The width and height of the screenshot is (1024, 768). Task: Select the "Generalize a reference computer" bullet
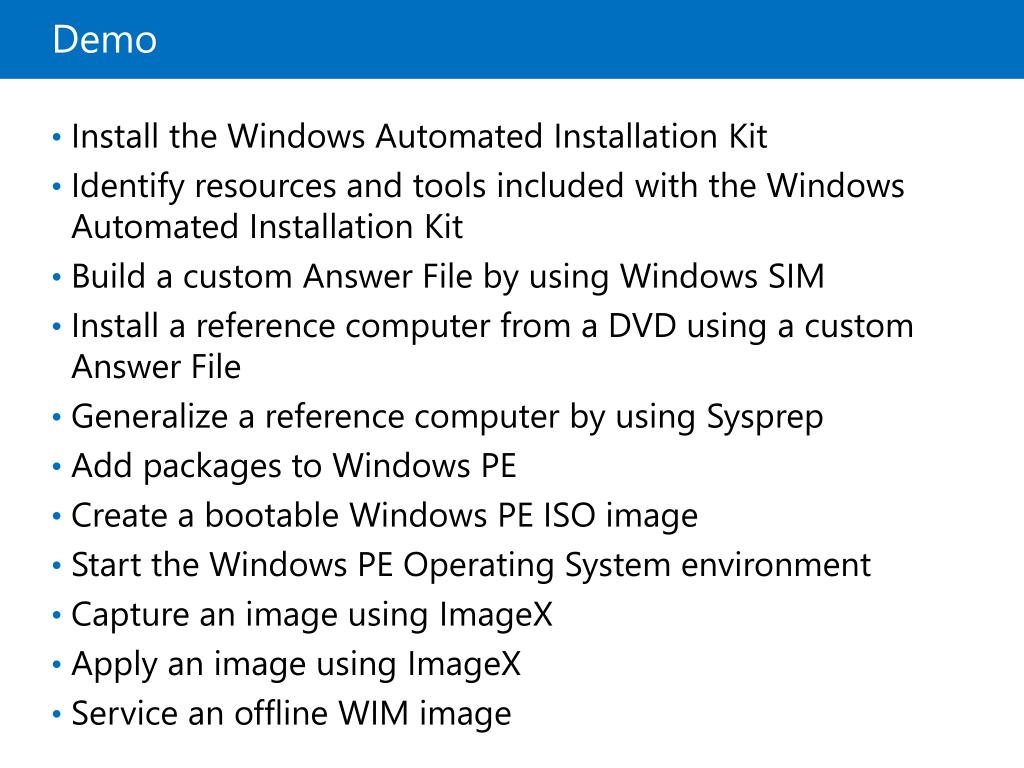coord(447,416)
